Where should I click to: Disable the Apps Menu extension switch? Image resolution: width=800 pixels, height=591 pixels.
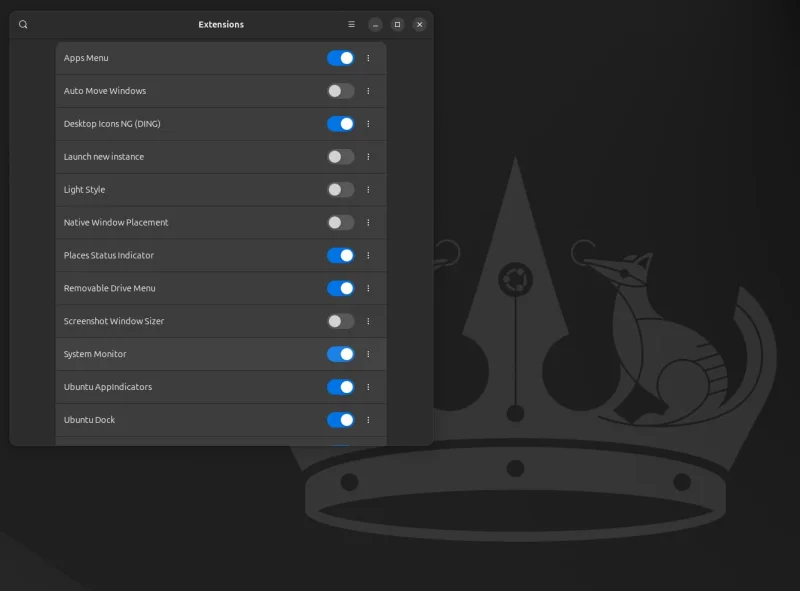pos(341,58)
